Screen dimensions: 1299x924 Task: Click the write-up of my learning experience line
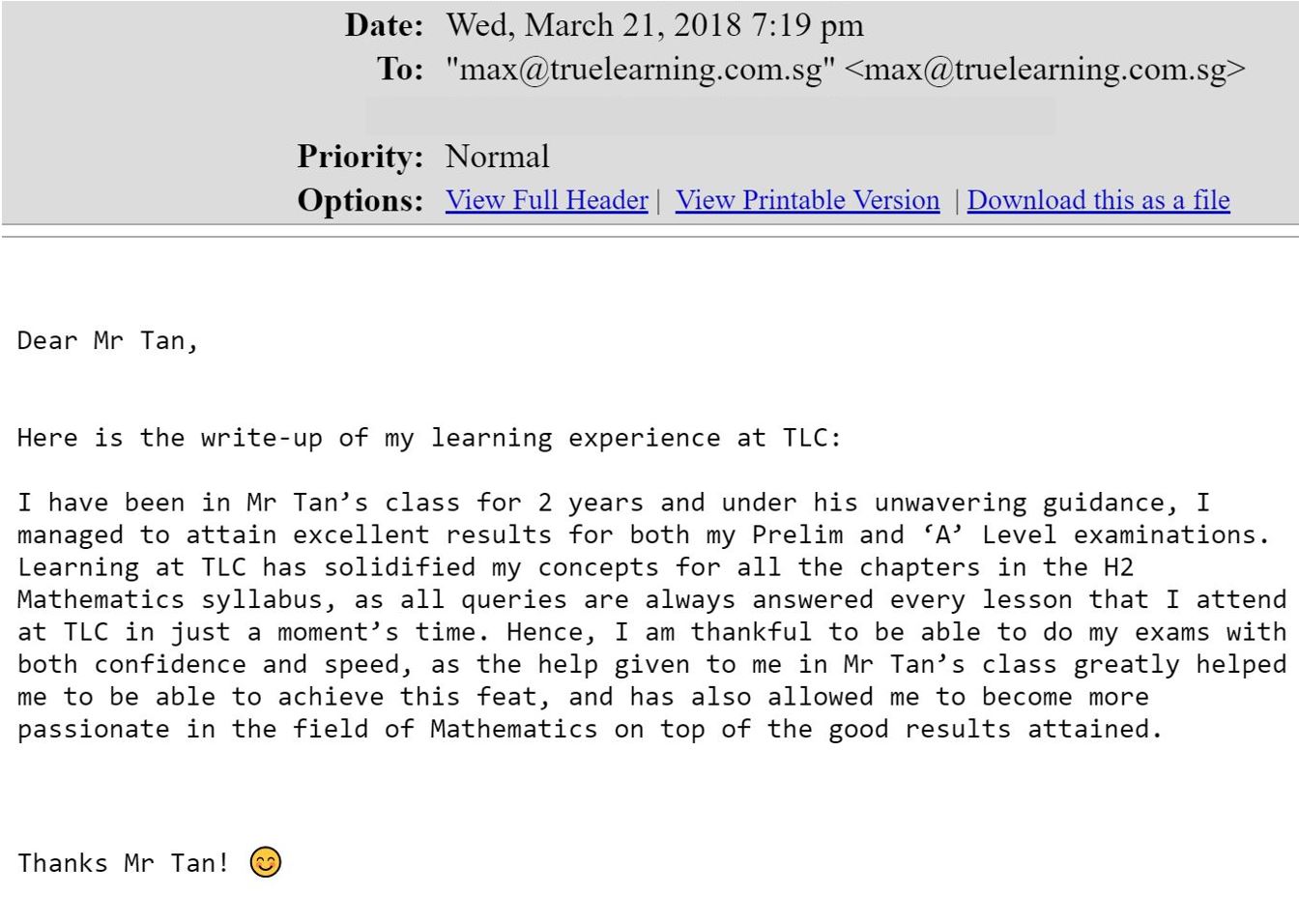(x=429, y=438)
